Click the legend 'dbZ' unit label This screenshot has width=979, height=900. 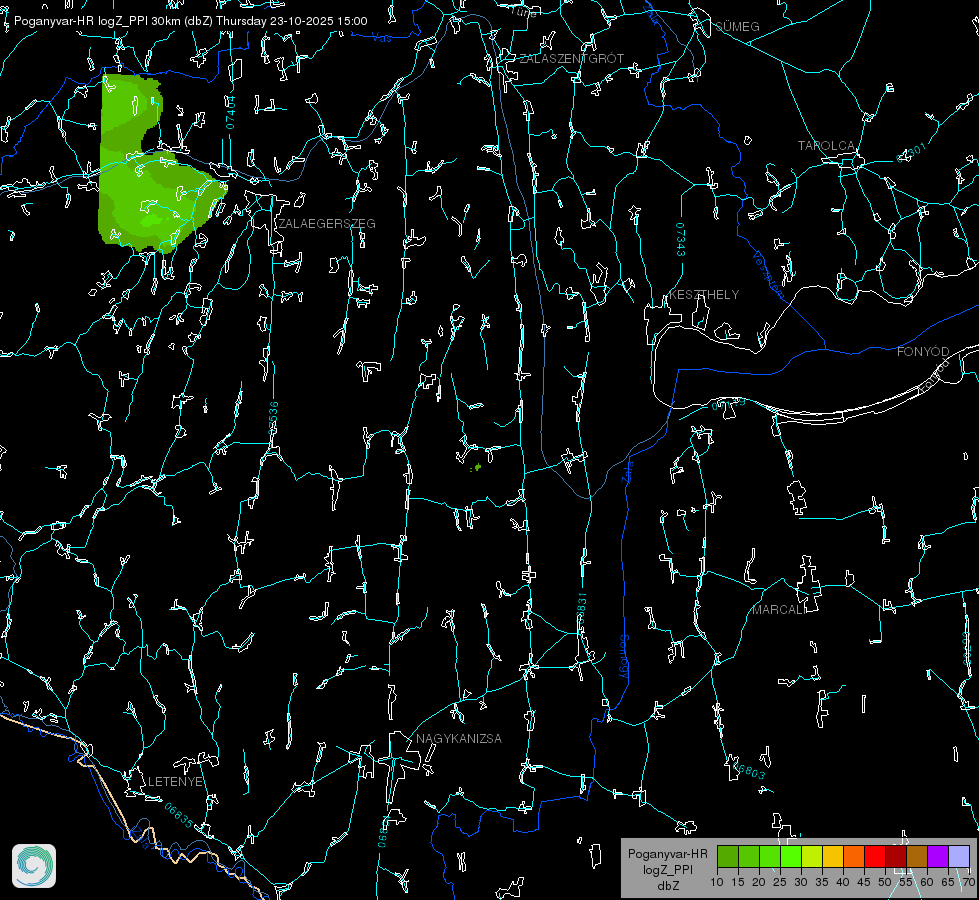(667, 886)
